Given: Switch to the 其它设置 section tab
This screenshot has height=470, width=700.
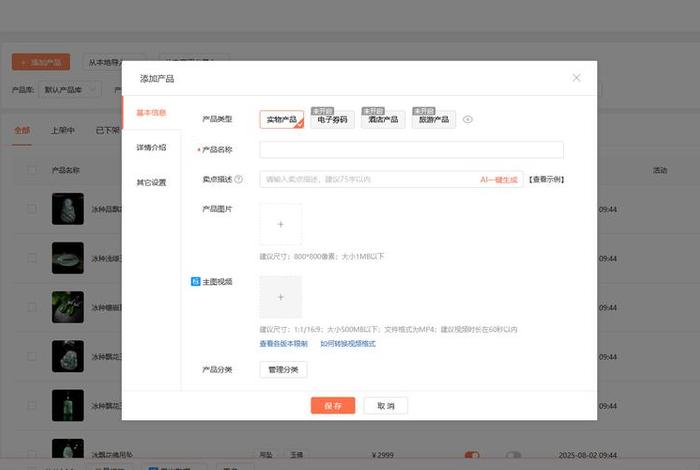Looking at the screenshot, I should pyautogui.click(x=151, y=183).
